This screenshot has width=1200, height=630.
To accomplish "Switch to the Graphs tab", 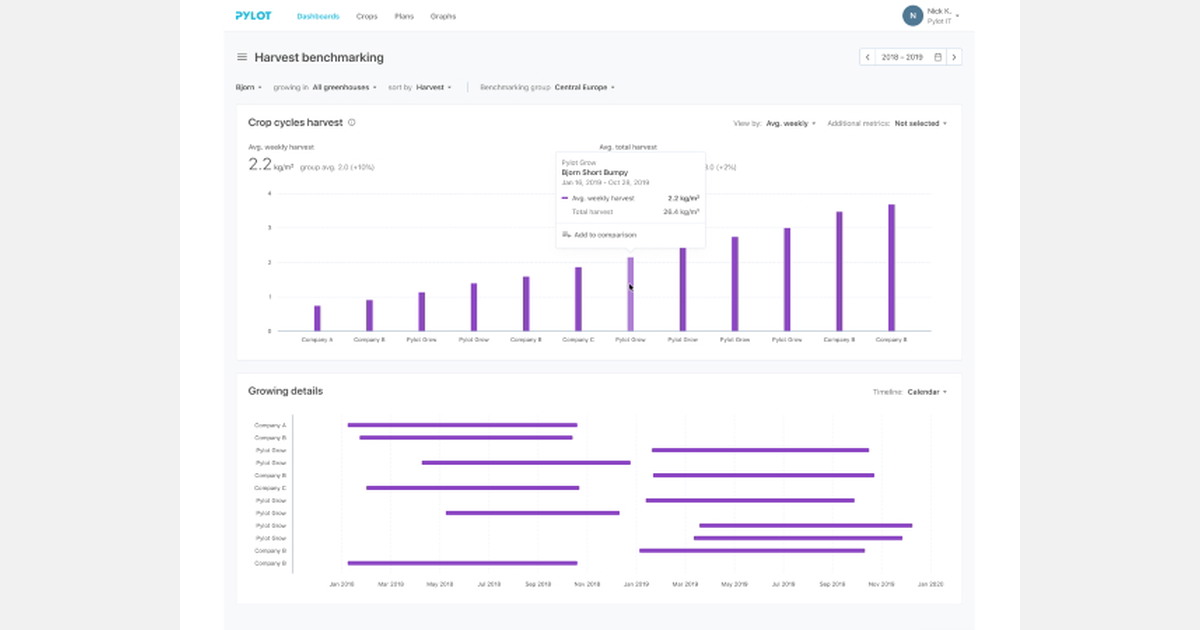I will [x=443, y=16].
